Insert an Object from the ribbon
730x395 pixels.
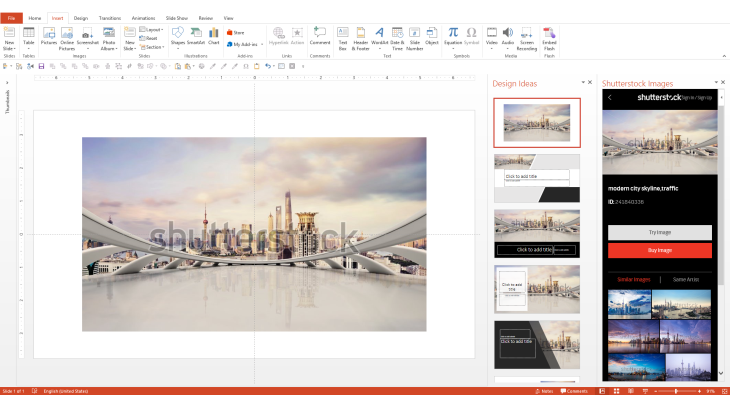tap(432, 36)
